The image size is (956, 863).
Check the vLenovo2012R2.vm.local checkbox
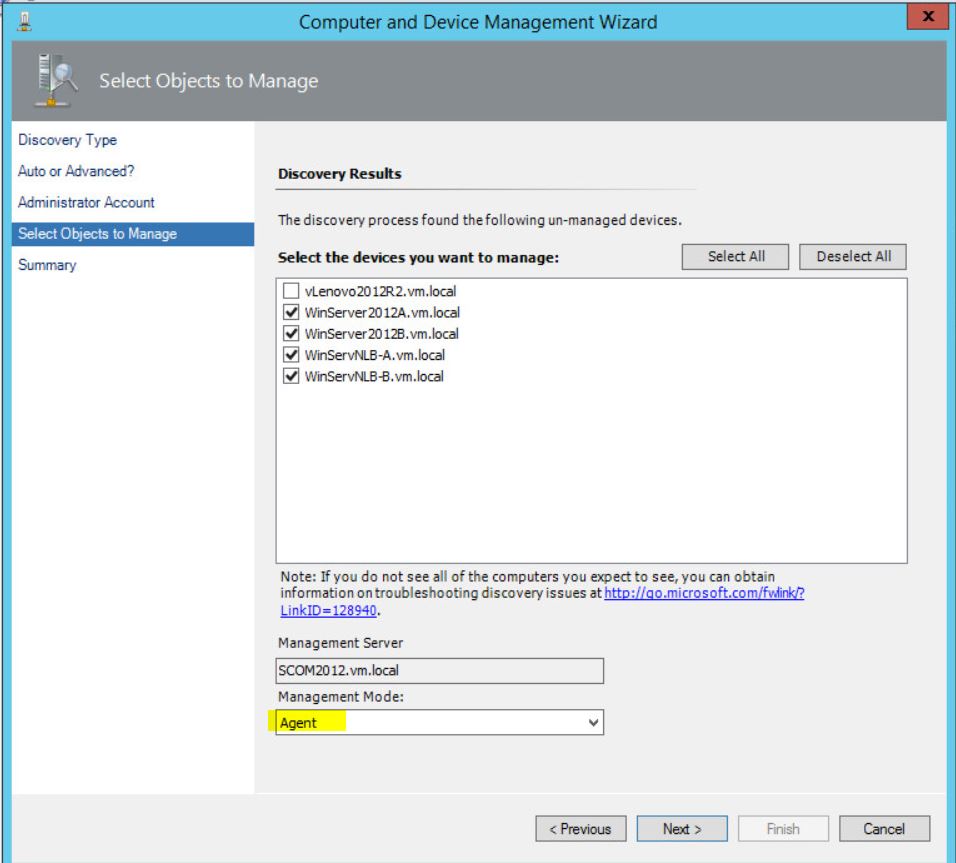click(x=292, y=291)
